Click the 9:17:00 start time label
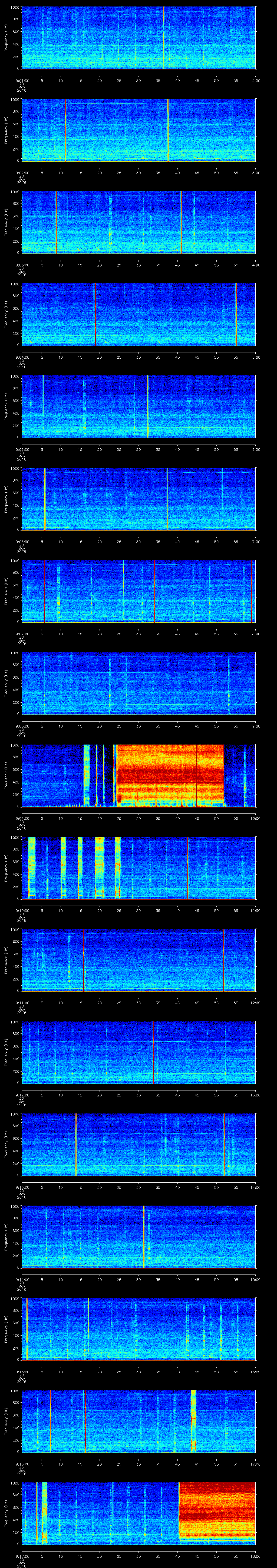The height and width of the screenshot is (1568, 277). (x=22, y=1556)
